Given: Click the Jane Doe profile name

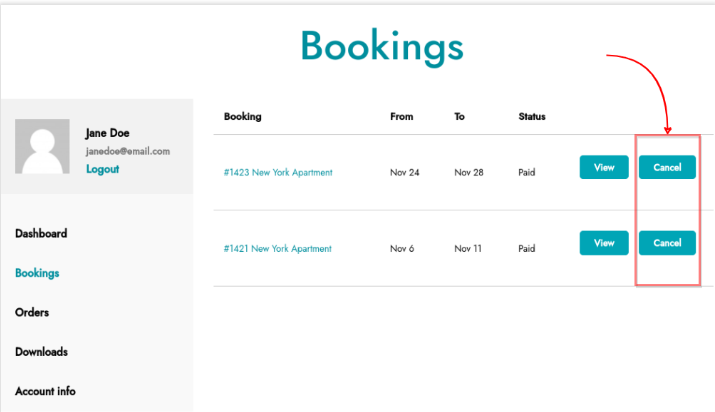Looking at the screenshot, I should tap(108, 133).
